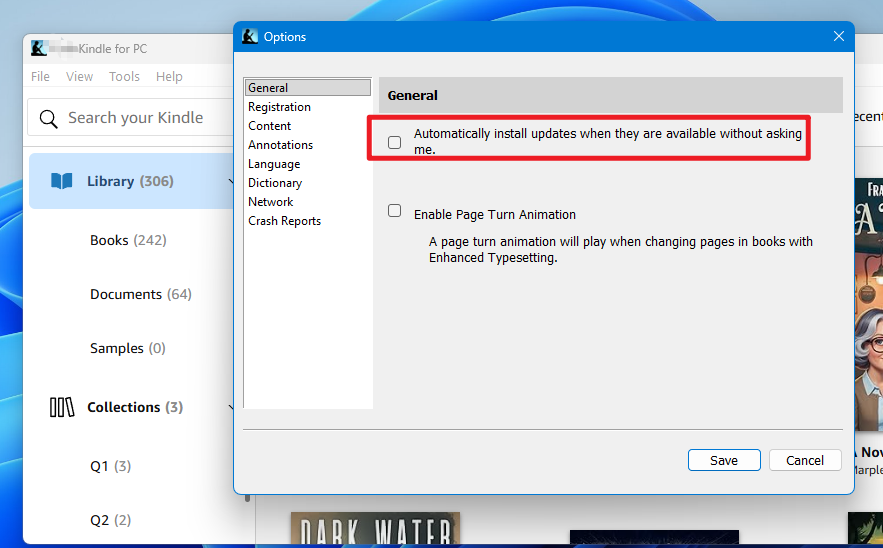
Task: Click the Cancel button
Action: (805, 460)
